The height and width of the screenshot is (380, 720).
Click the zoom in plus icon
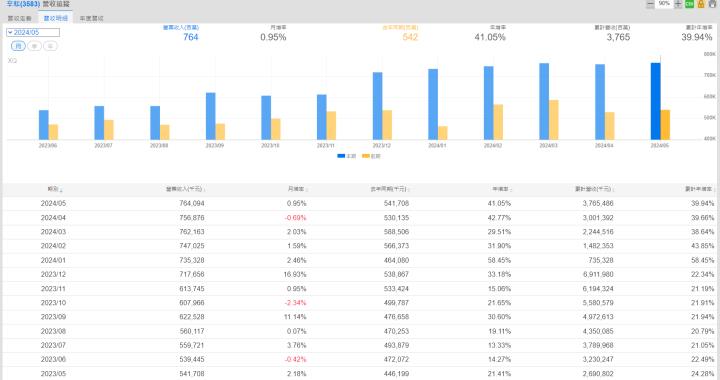(x=678, y=4)
